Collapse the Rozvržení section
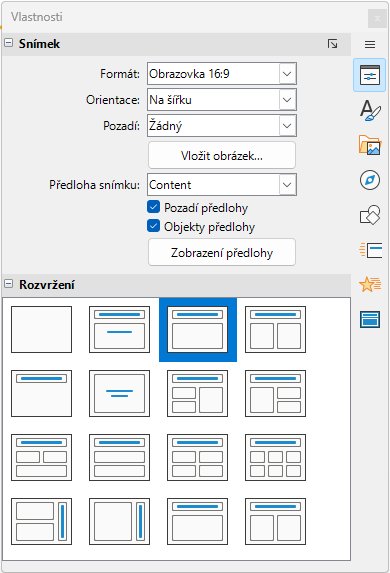This screenshot has width=390, height=573. [x=8, y=284]
